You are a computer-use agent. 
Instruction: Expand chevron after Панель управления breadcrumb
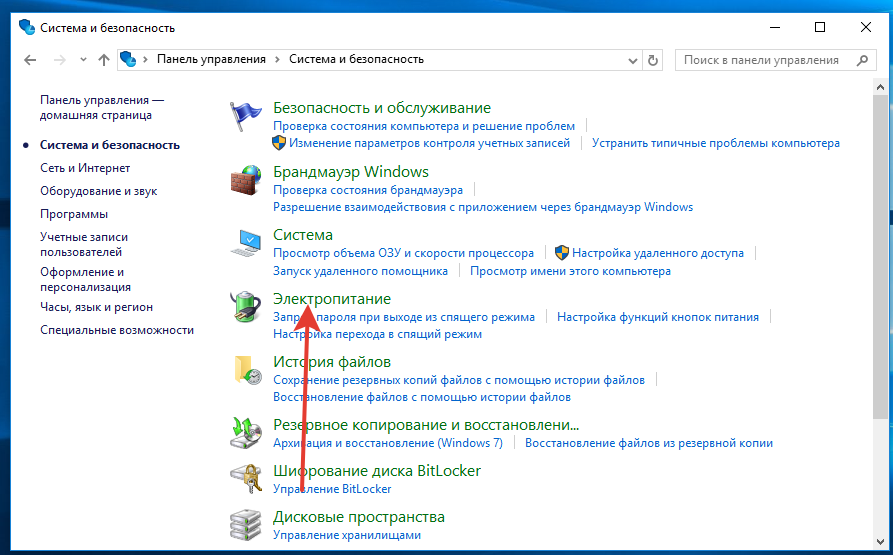[x=277, y=59]
